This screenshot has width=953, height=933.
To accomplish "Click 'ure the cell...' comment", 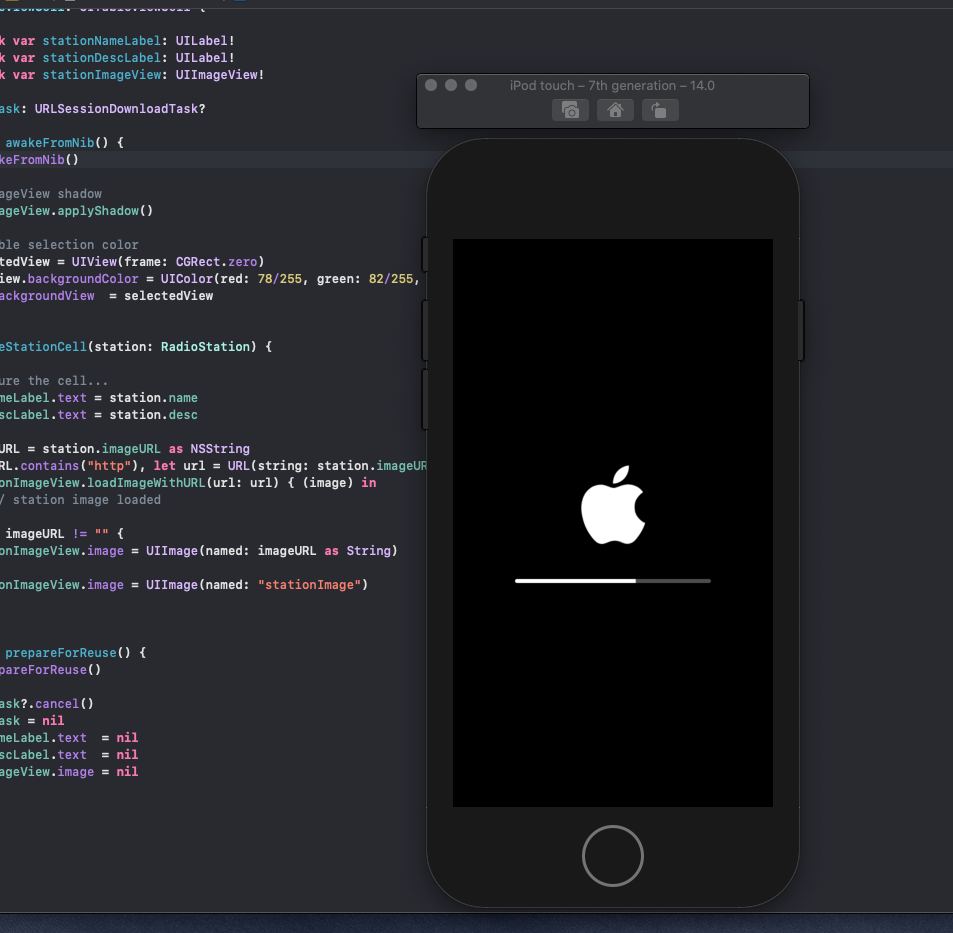I will 55,381.
